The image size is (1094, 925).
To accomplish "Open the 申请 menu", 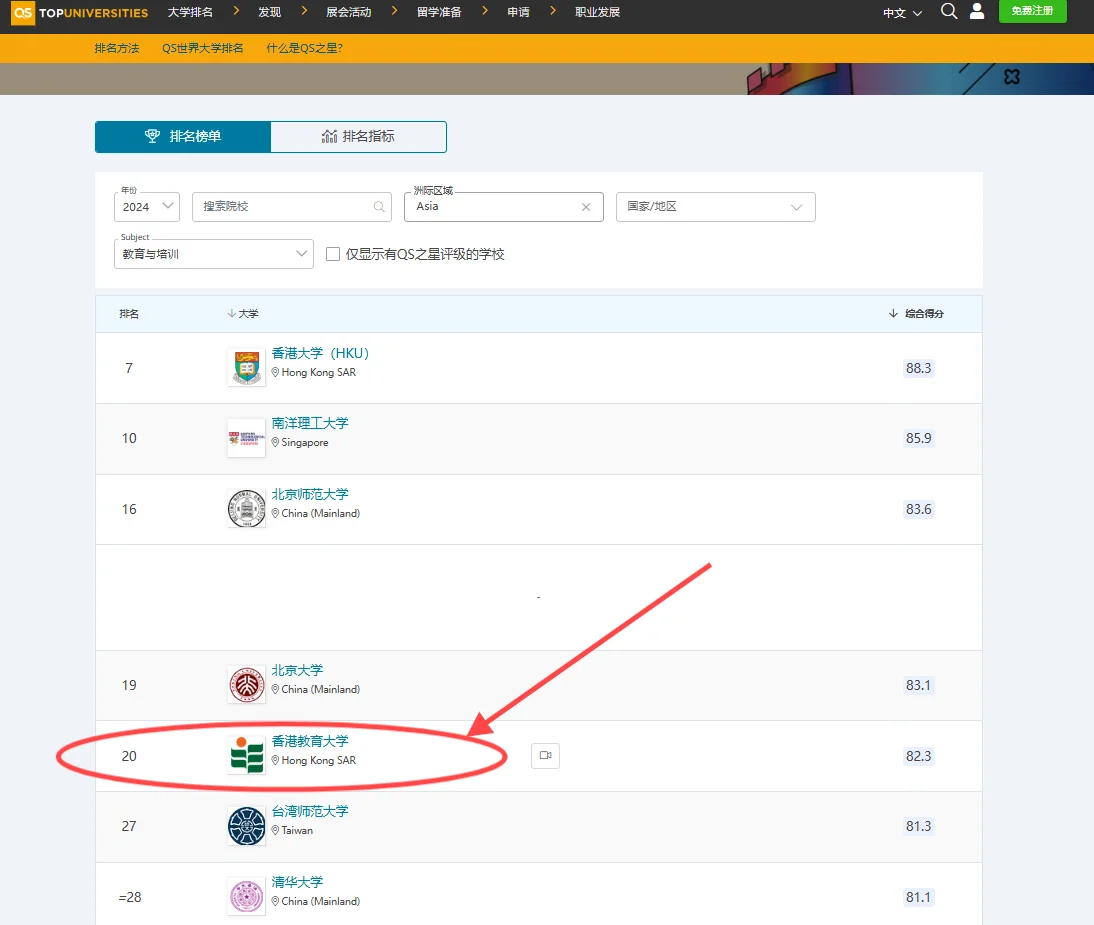I will point(518,12).
